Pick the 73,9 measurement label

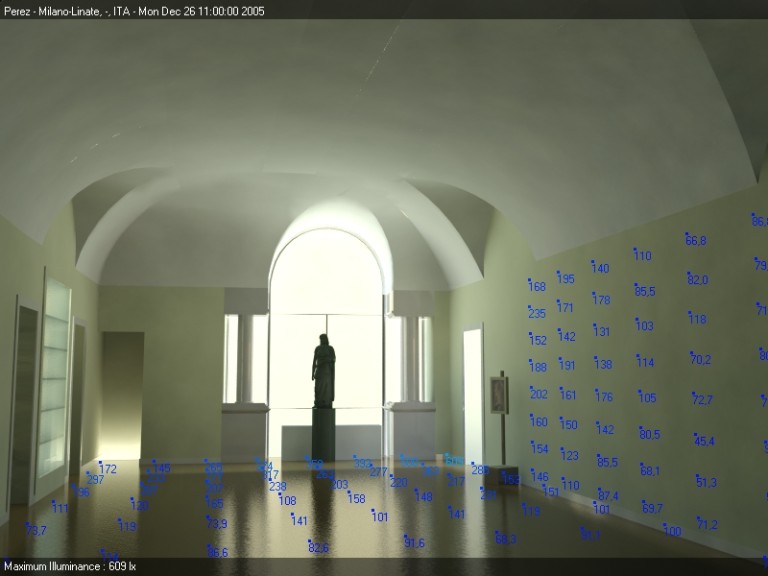217,524
